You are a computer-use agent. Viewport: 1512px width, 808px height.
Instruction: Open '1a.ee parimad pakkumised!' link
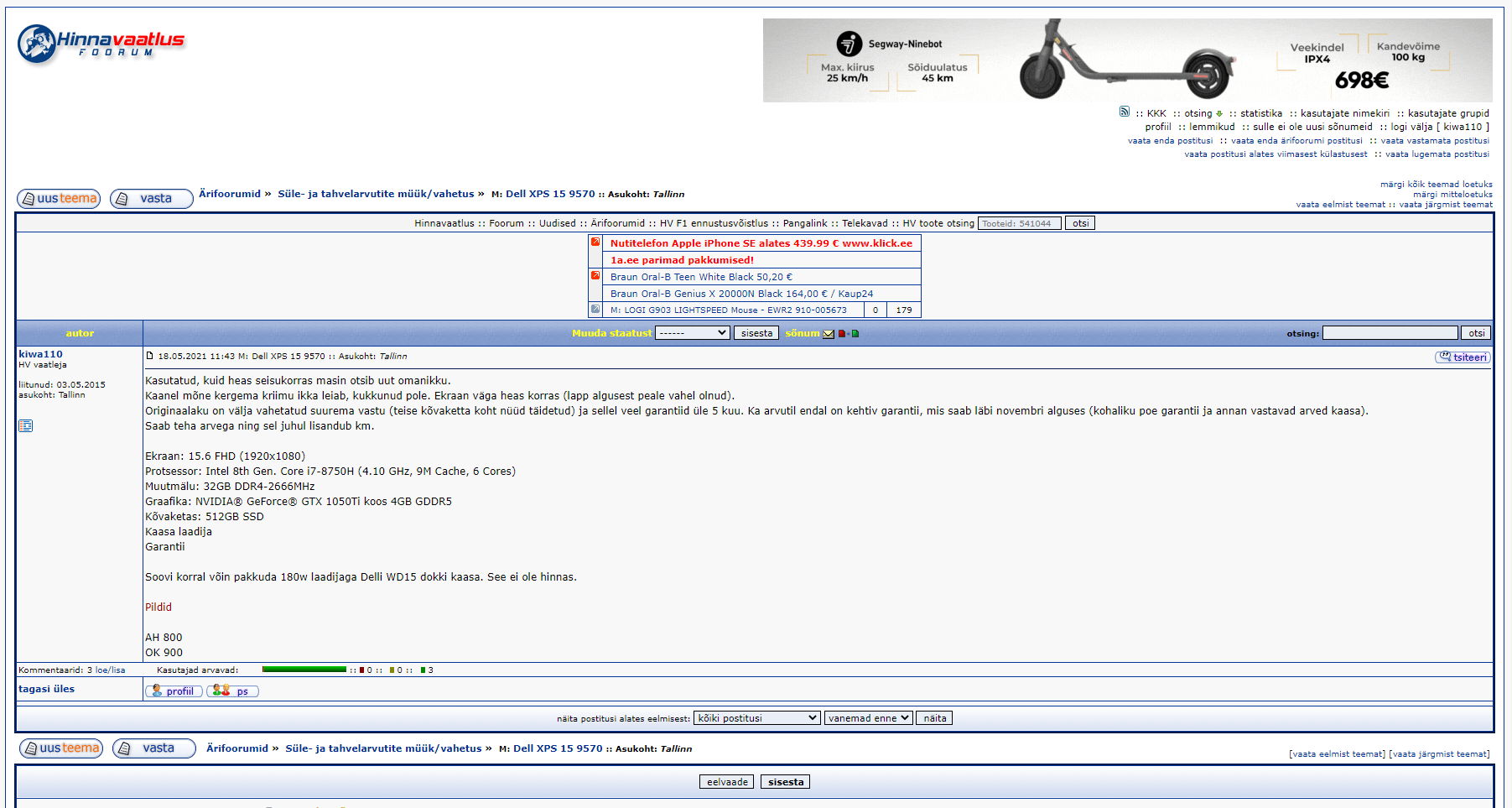click(x=682, y=260)
